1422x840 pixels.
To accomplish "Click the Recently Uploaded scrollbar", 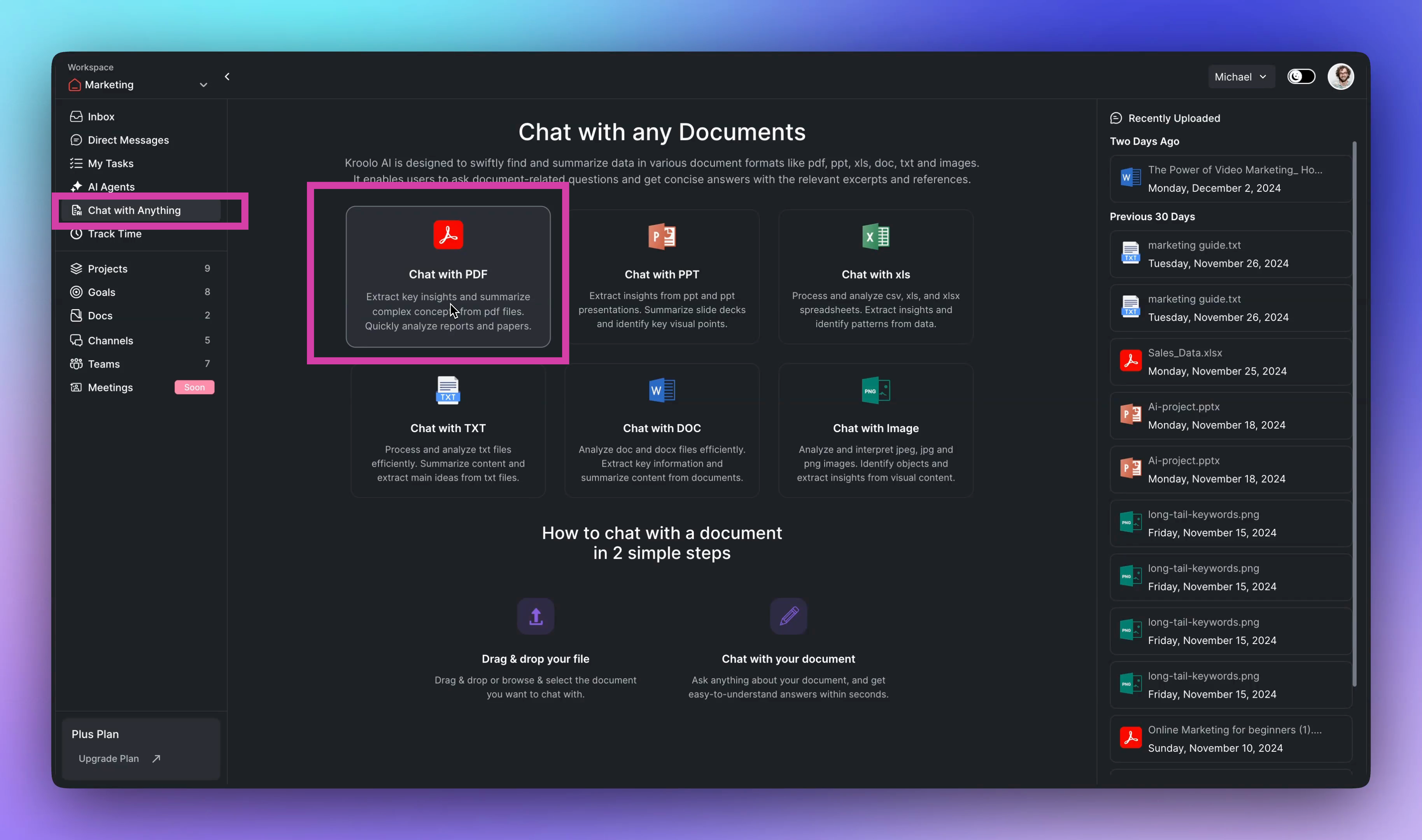I will pos(1354,413).
